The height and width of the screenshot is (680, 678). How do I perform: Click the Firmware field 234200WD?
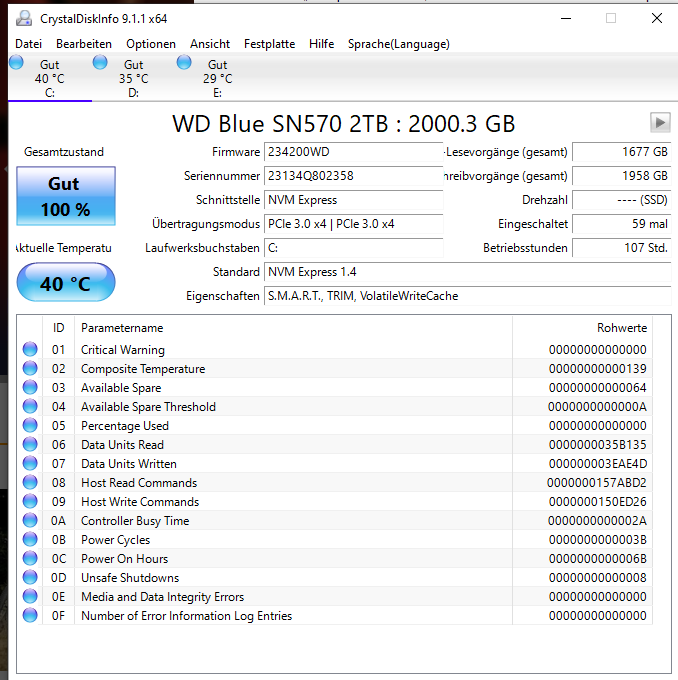[x=354, y=152]
